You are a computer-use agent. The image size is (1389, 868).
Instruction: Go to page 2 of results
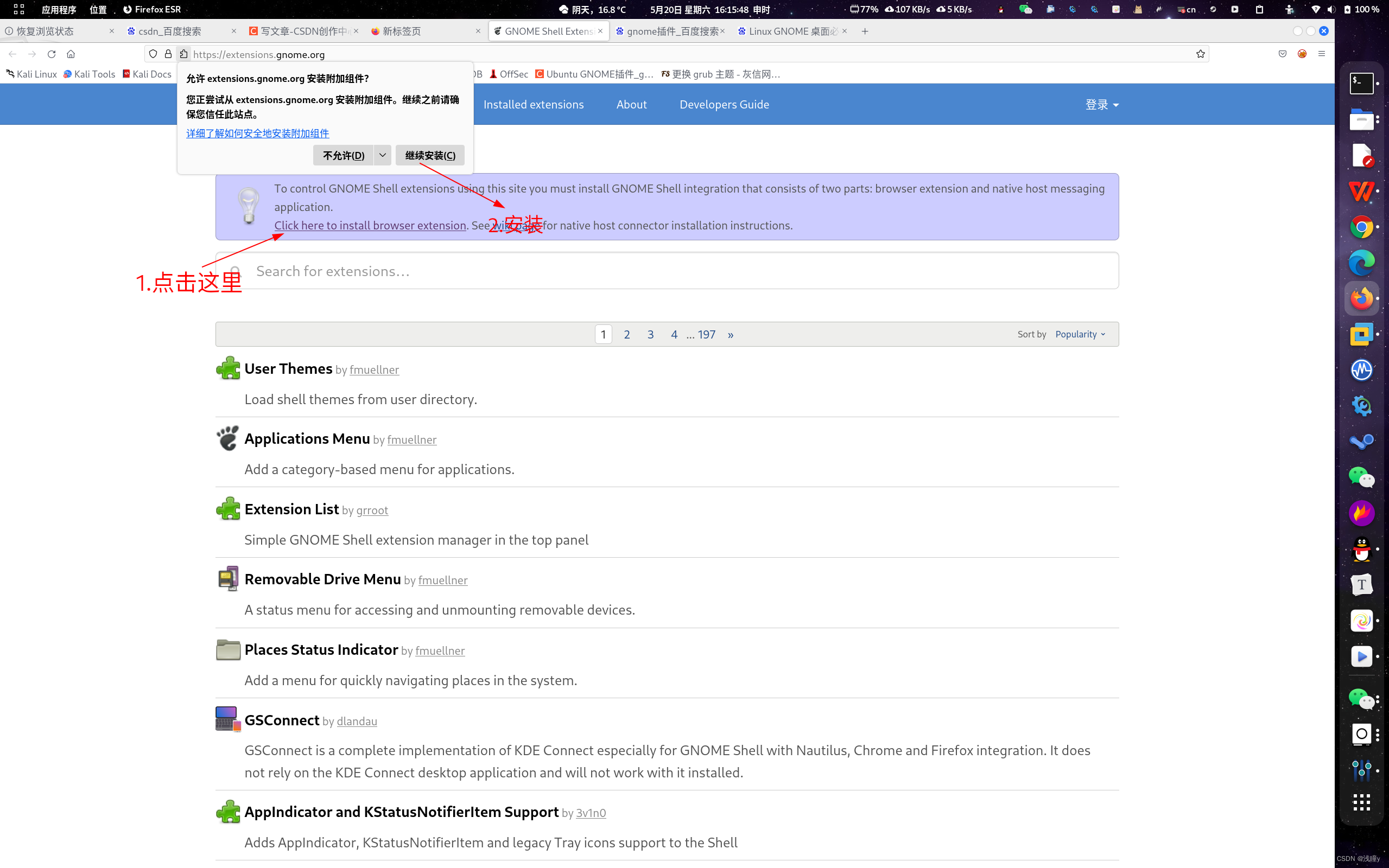tap(627, 334)
